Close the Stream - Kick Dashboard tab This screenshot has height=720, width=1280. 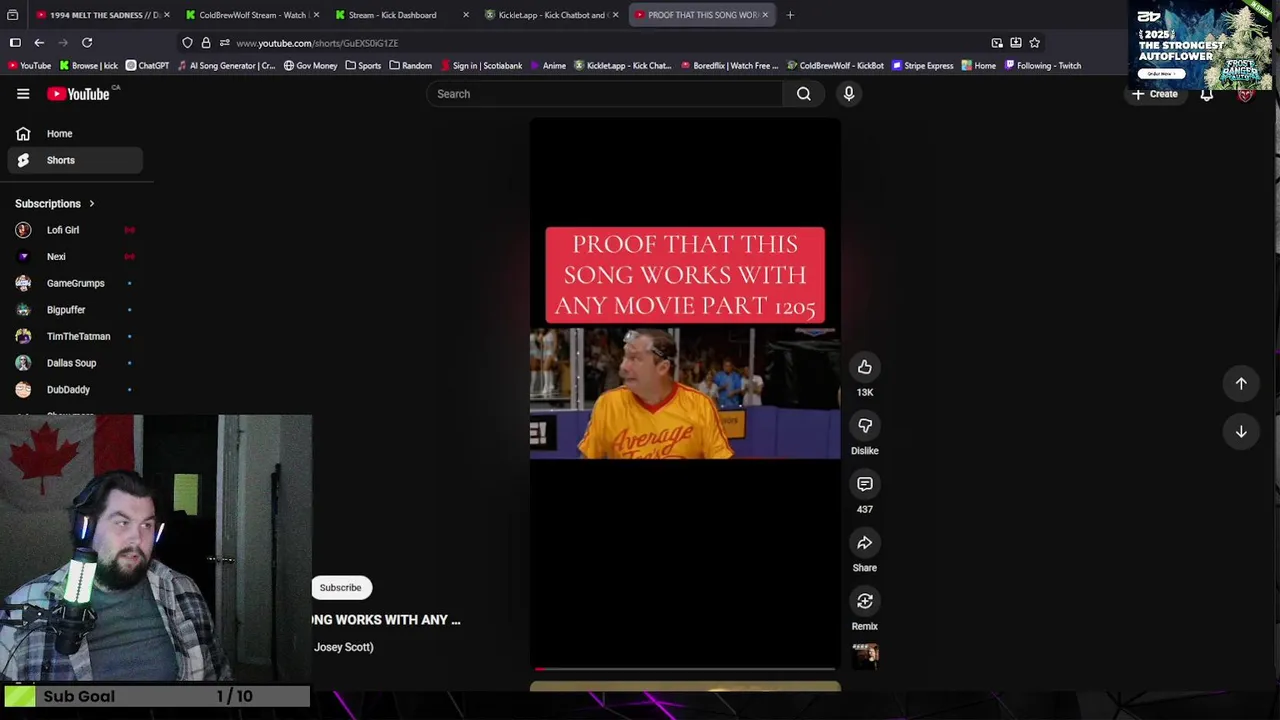click(465, 15)
